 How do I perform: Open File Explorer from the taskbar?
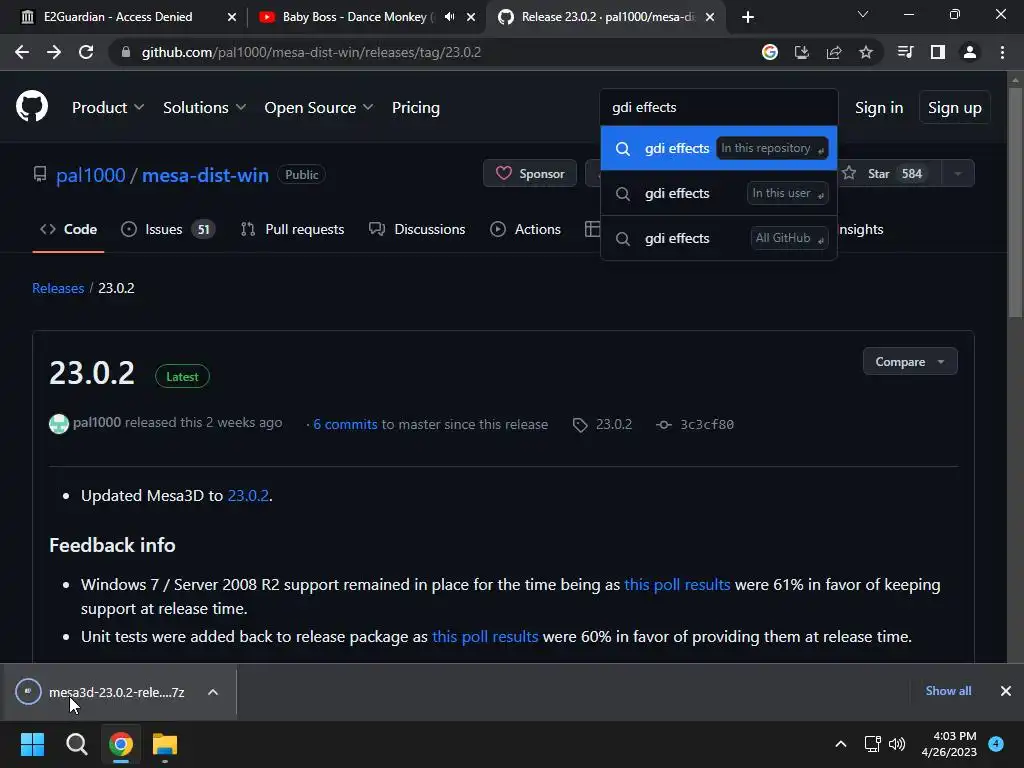(165, 744)
